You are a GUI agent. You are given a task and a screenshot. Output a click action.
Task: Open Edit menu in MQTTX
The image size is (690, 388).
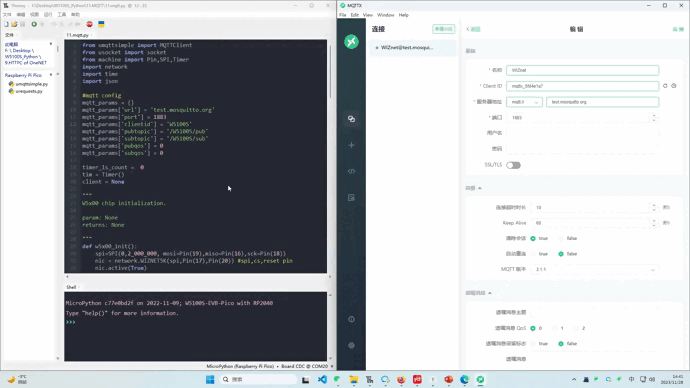click(355, 15)
